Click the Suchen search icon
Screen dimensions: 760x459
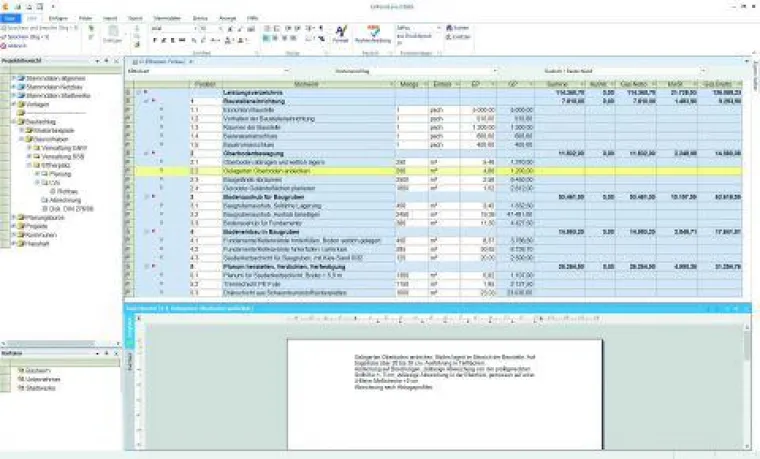point(450,29)
